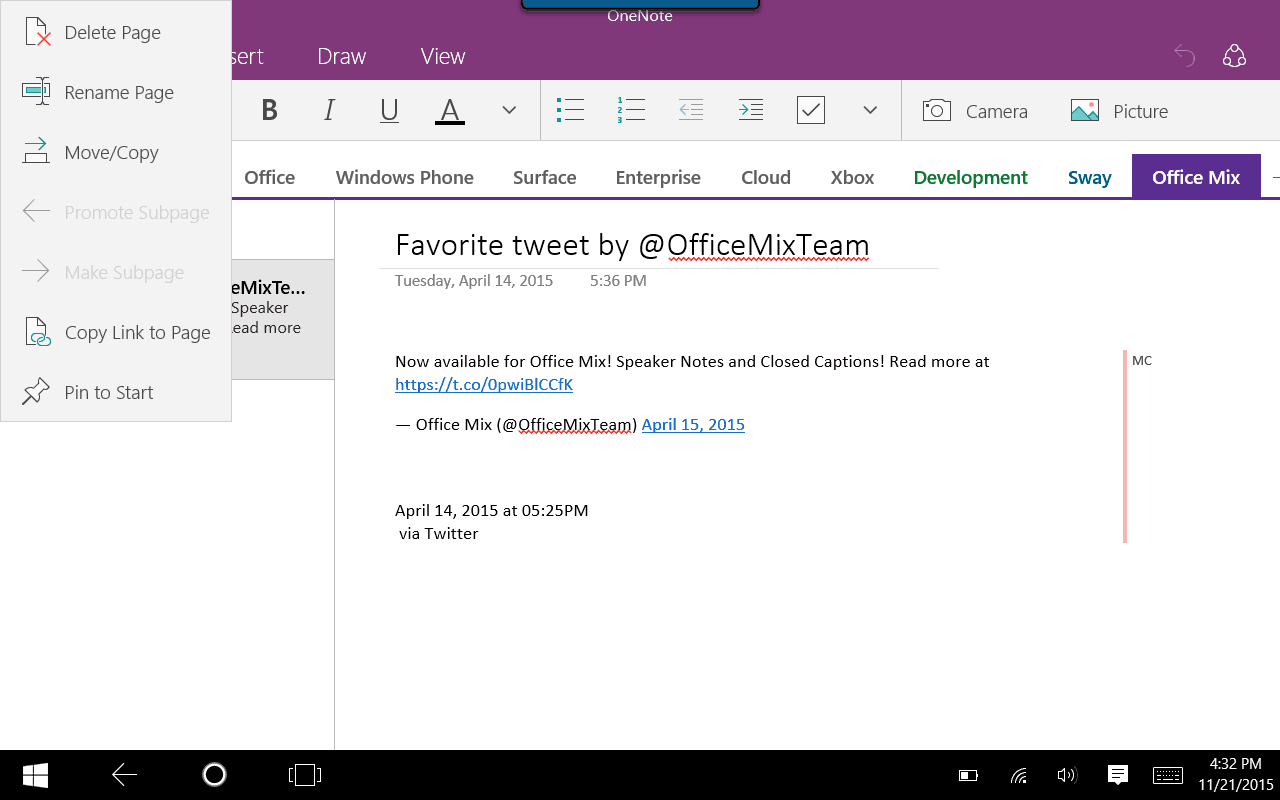Open the Windows Start button

[x=35, y=775]
